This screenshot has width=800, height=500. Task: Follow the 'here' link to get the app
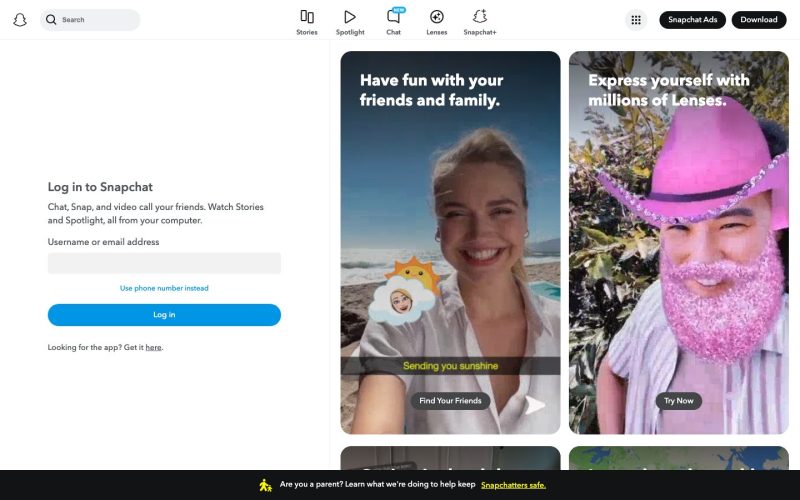pos(153,347)
